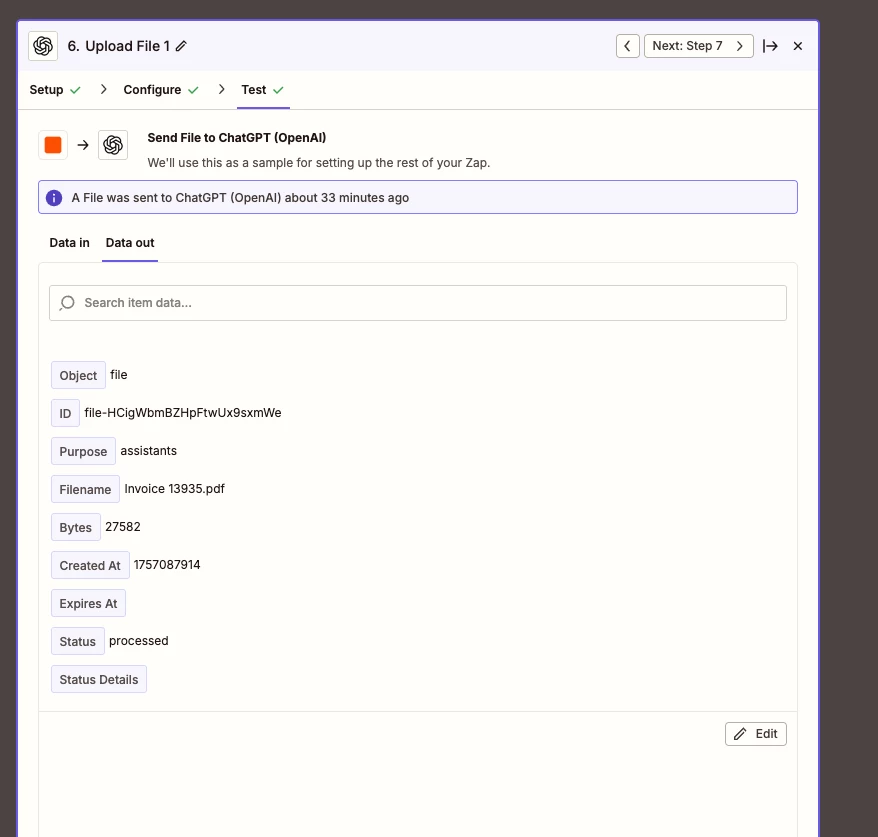The height and width of the screenshot is (837, 878).
Task: Select the ID field label
Action: [x=66, y=413]
